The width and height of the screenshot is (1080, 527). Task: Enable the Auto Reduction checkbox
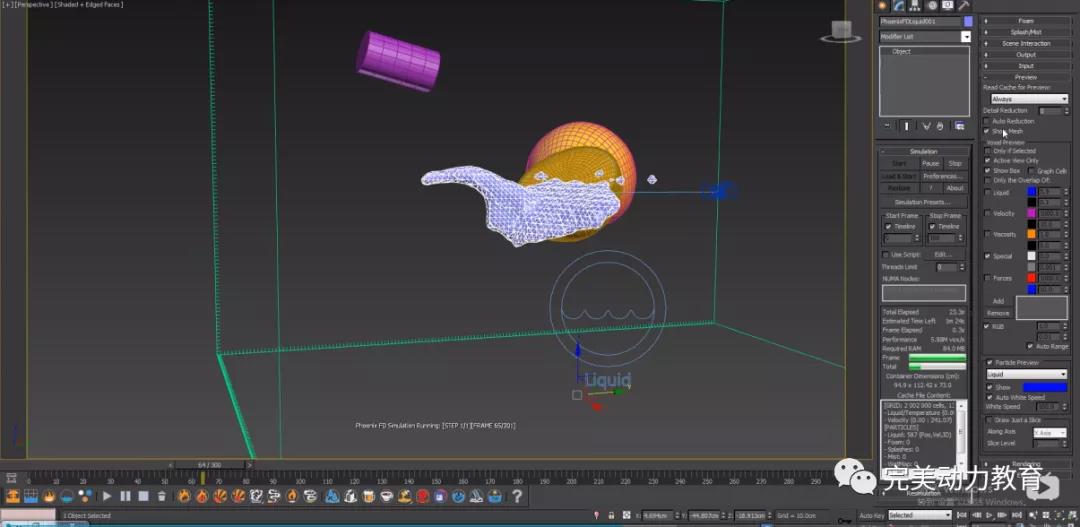[987, 121]
